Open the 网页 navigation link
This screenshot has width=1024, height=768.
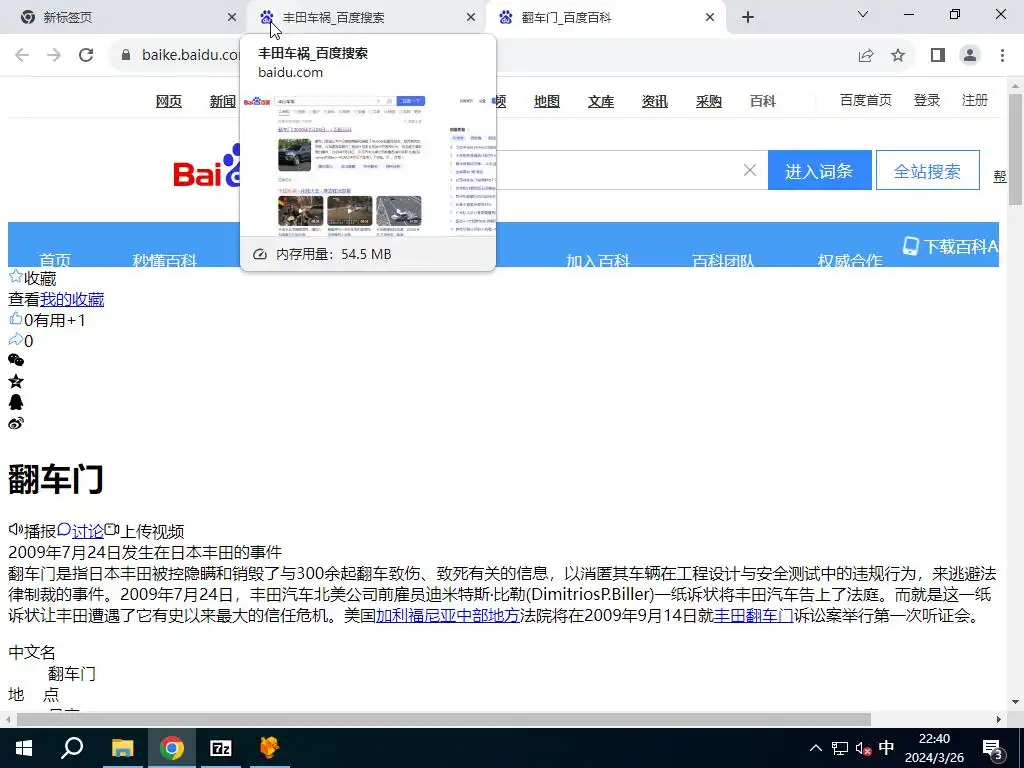[x=168, y=101]
